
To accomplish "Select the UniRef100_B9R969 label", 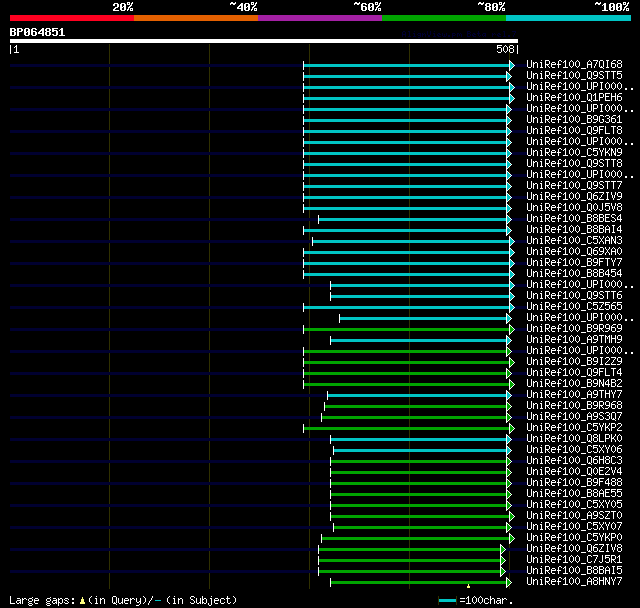I will click(574, 329).
